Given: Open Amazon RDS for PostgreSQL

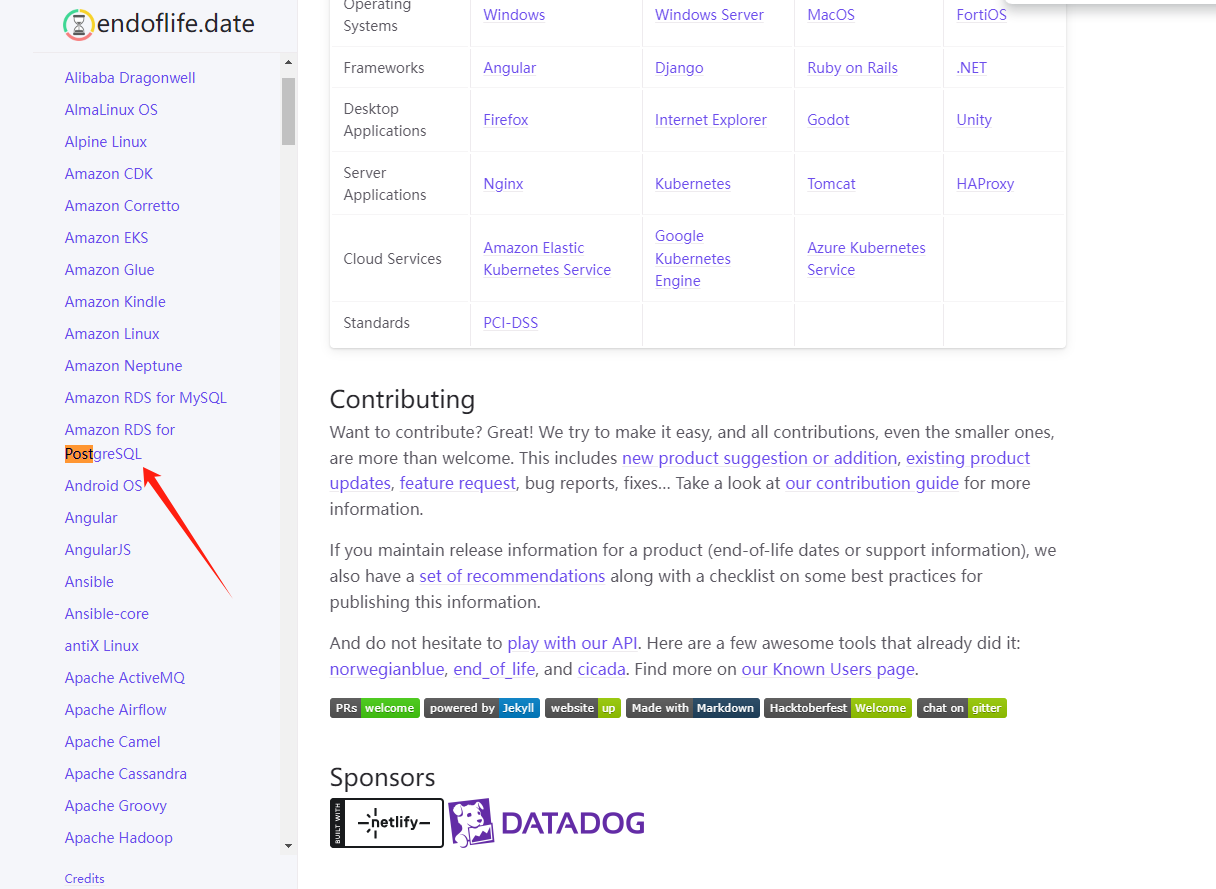Looking at the screenshot, I should tap(120, 442).
